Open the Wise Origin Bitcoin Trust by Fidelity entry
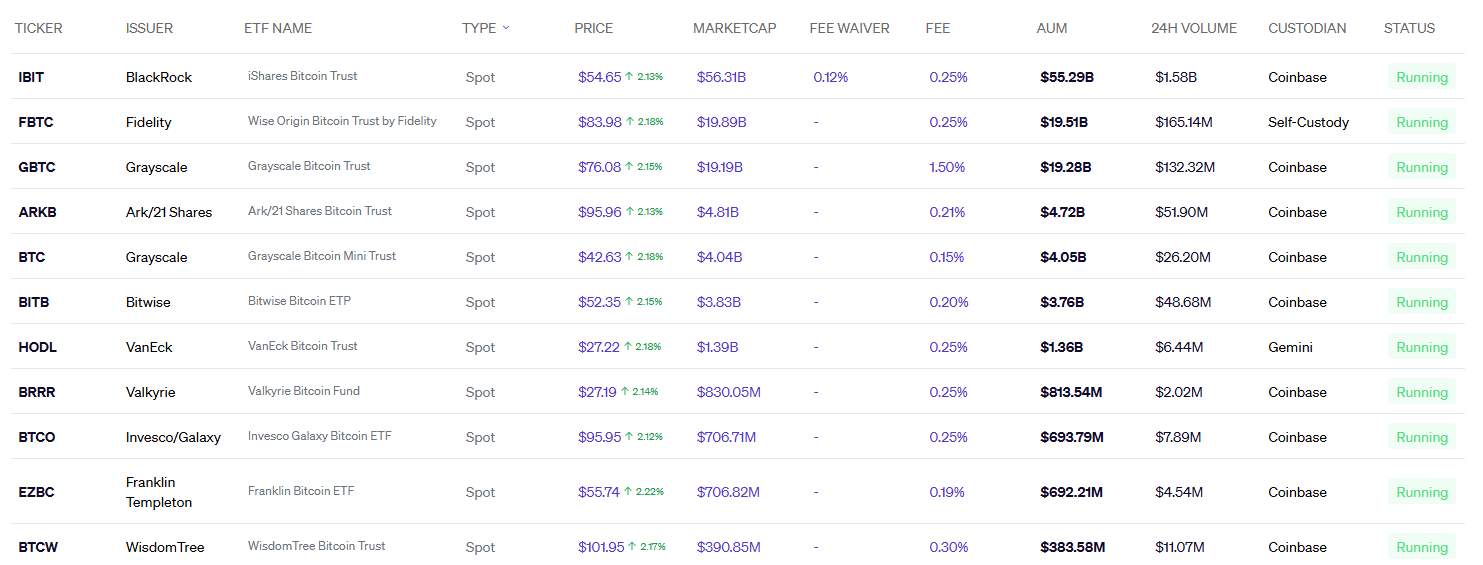1483x565 pixels. pyautogui.click(x=342, y=121)
